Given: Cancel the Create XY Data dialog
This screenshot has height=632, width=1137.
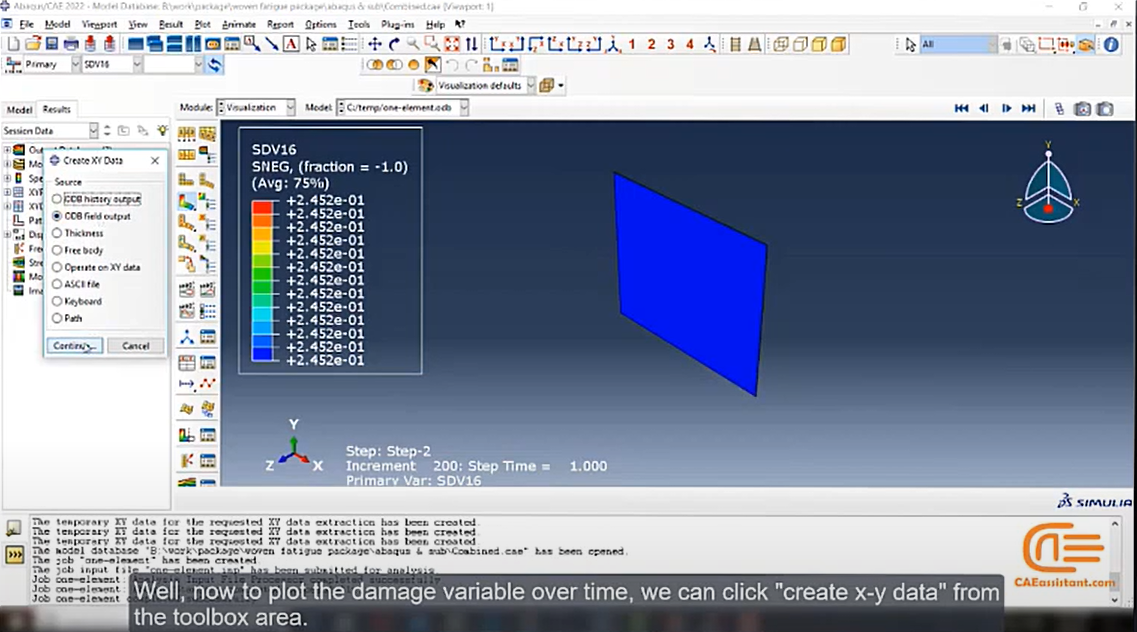Looking at the screenshot, I should tap(136, 346).
